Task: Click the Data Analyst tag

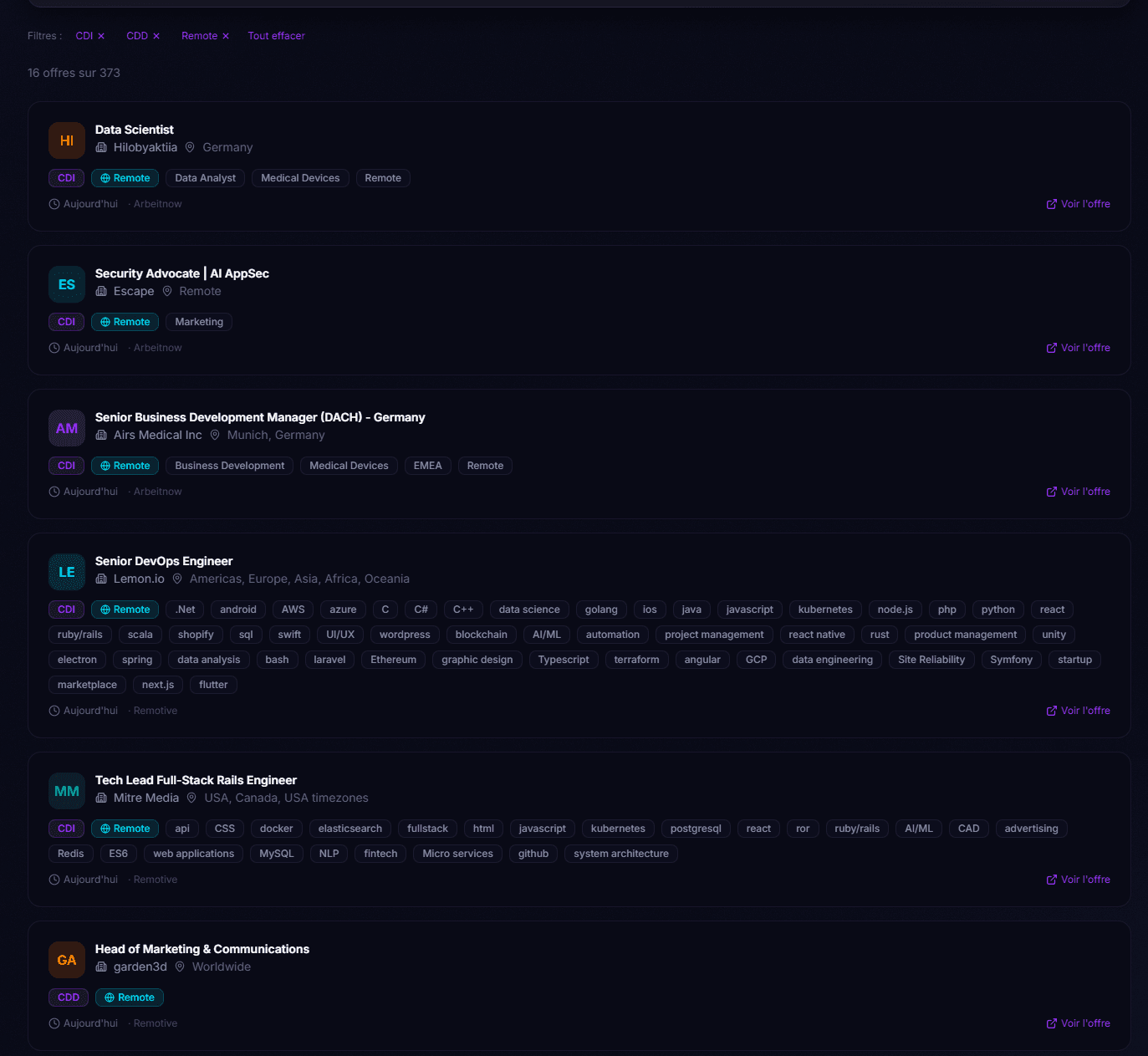Action: coord(206,178)
